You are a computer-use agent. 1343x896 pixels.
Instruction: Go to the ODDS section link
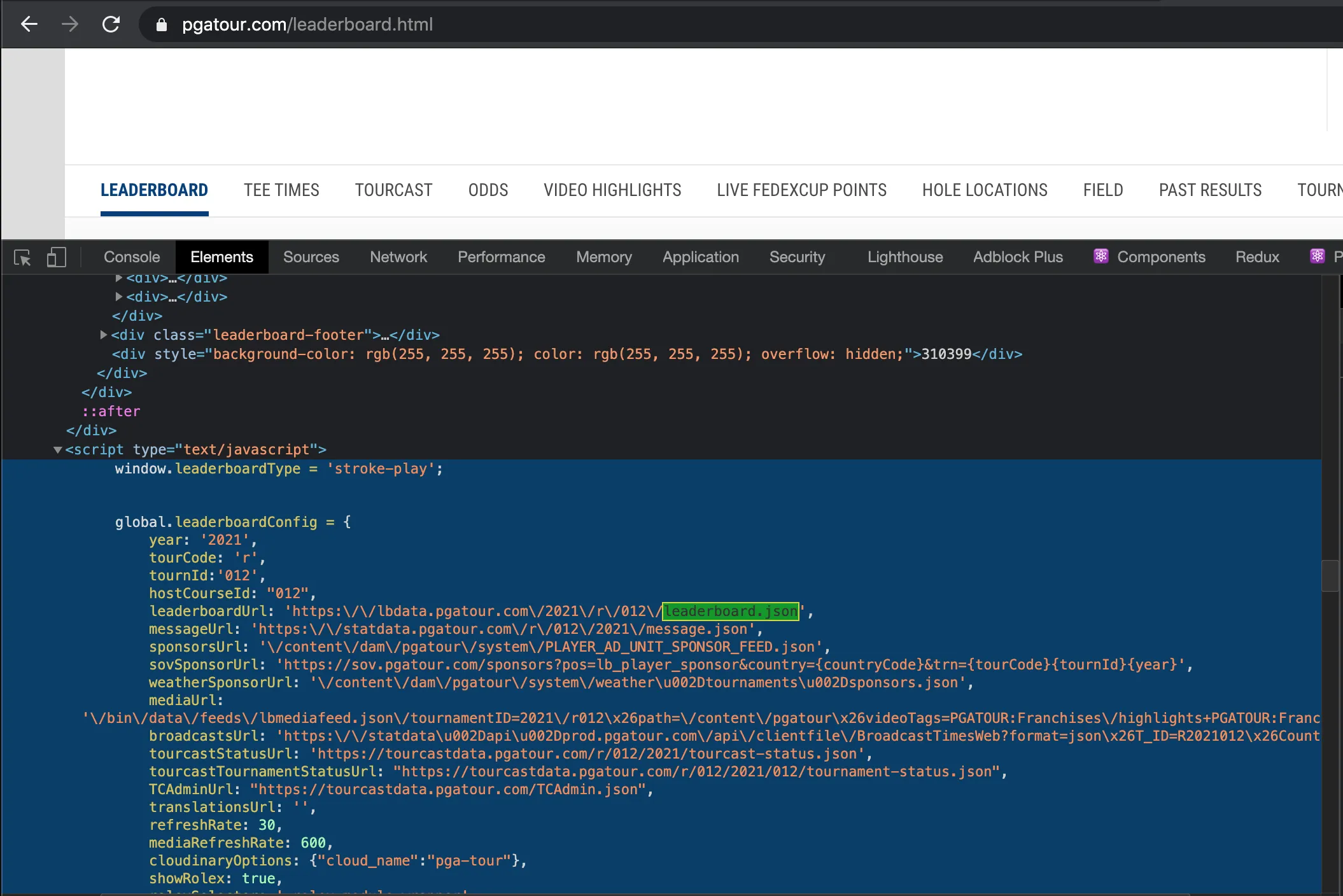coord(488,190)
